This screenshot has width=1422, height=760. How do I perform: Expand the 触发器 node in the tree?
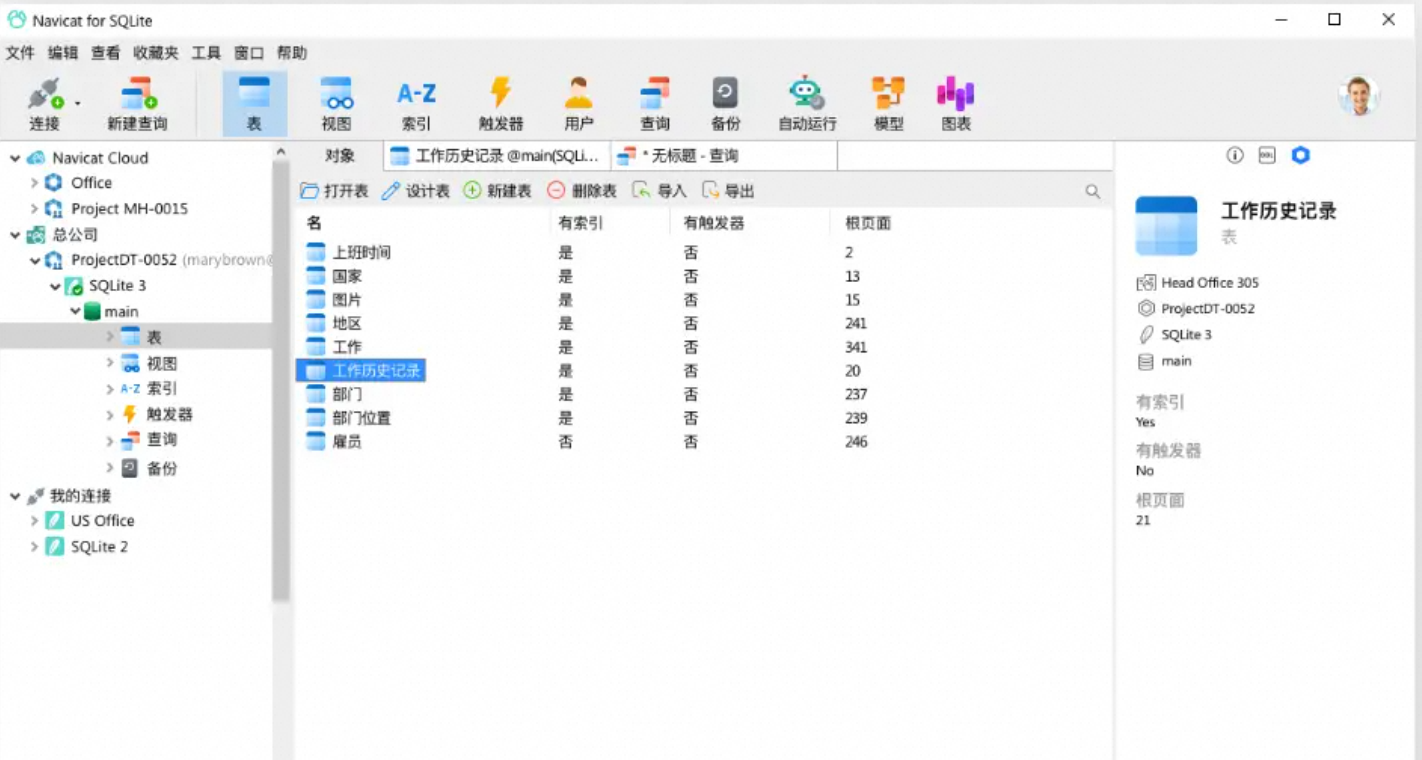tap(110, 414)
